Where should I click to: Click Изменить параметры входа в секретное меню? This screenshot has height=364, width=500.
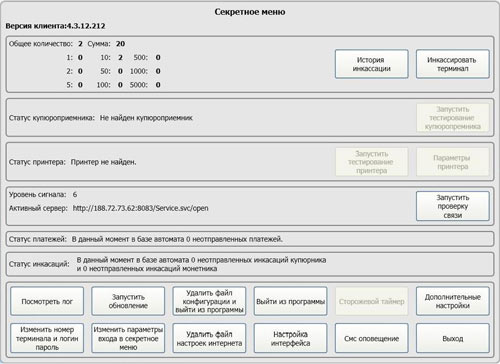point(128,338)
